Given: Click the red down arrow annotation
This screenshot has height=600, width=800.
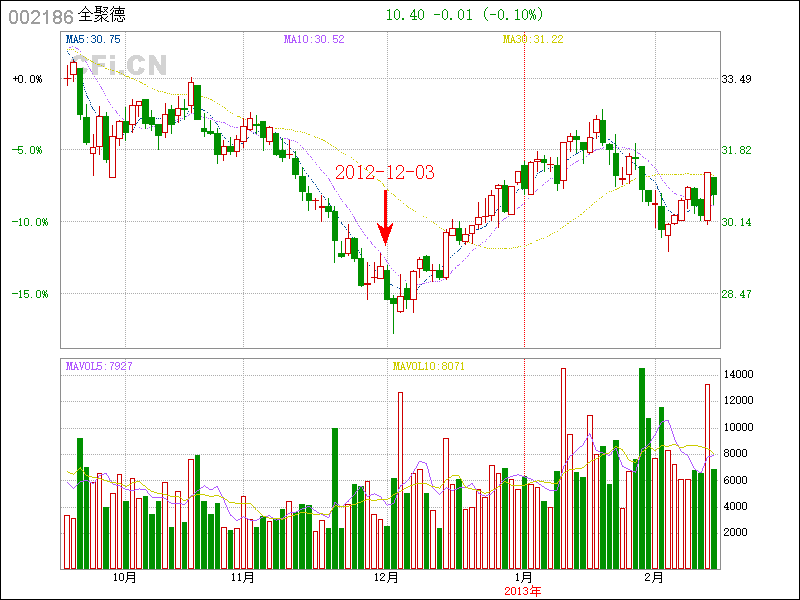Looking at the screenshot, I should click(386, 216).
